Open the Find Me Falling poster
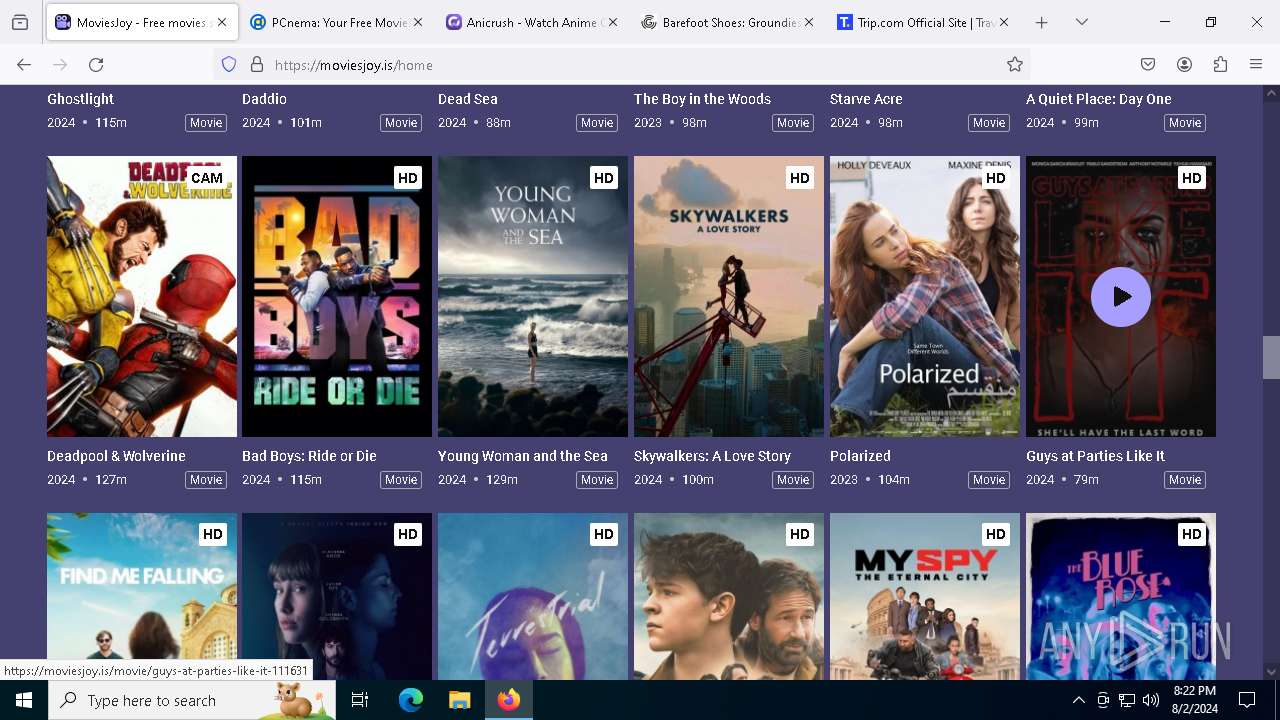 pyautogui.click(x=142, y=596)
